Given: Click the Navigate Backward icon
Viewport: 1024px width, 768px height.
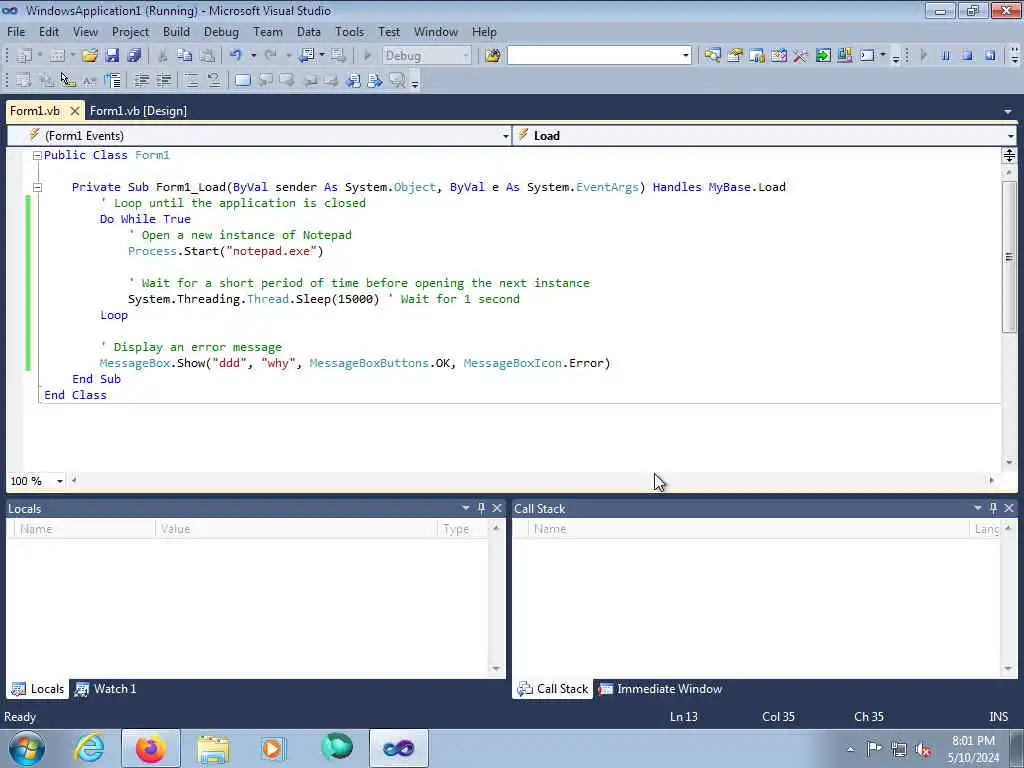Looking at the screenshot, I should [306, 56].
